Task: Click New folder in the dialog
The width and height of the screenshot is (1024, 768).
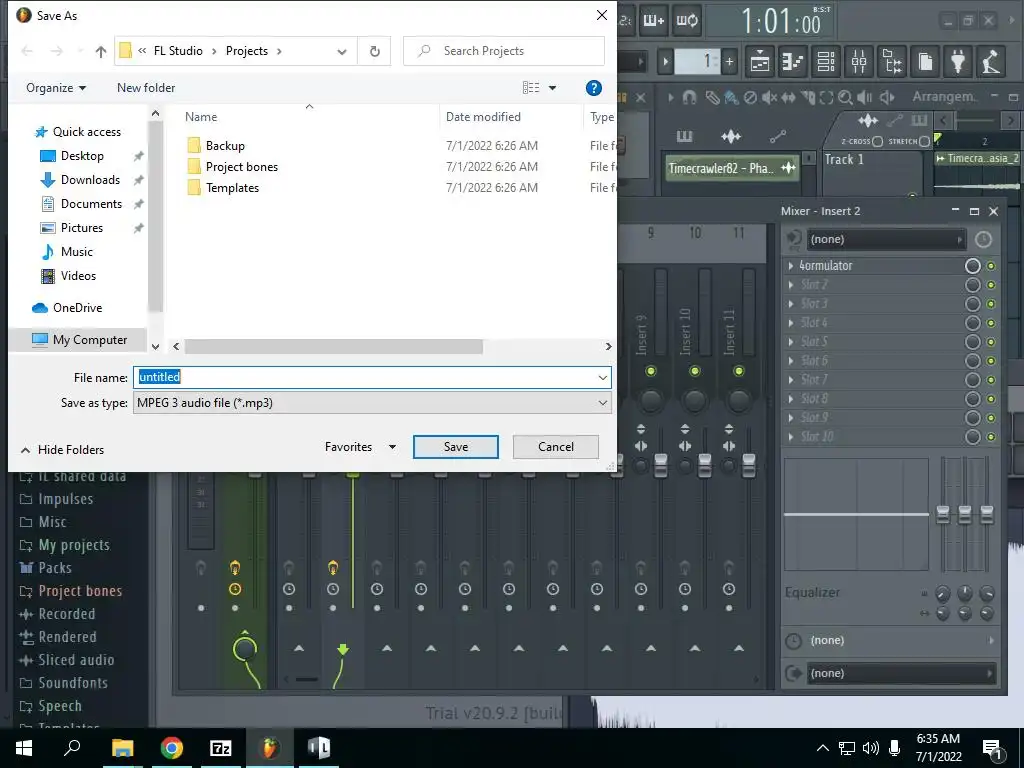Action: click(x=146, y=88)
